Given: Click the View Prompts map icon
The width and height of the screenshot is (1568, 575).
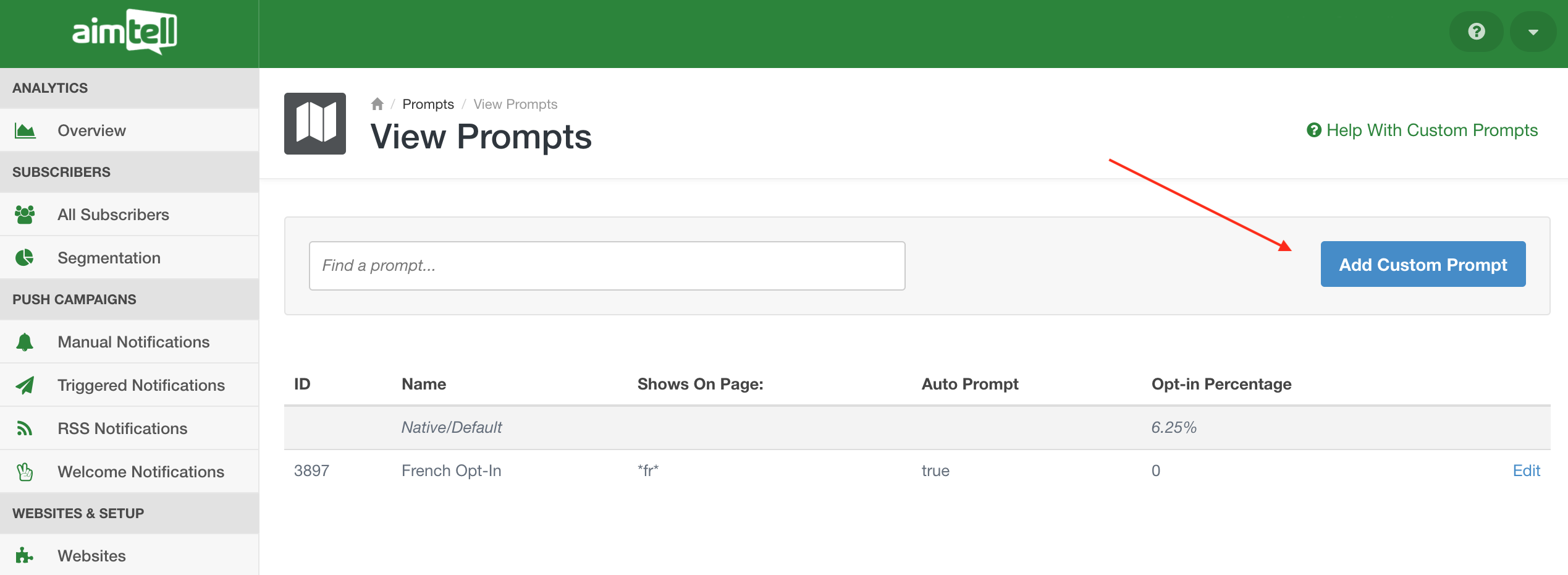Looking at the screenshot, I should [x=315, y=123].
